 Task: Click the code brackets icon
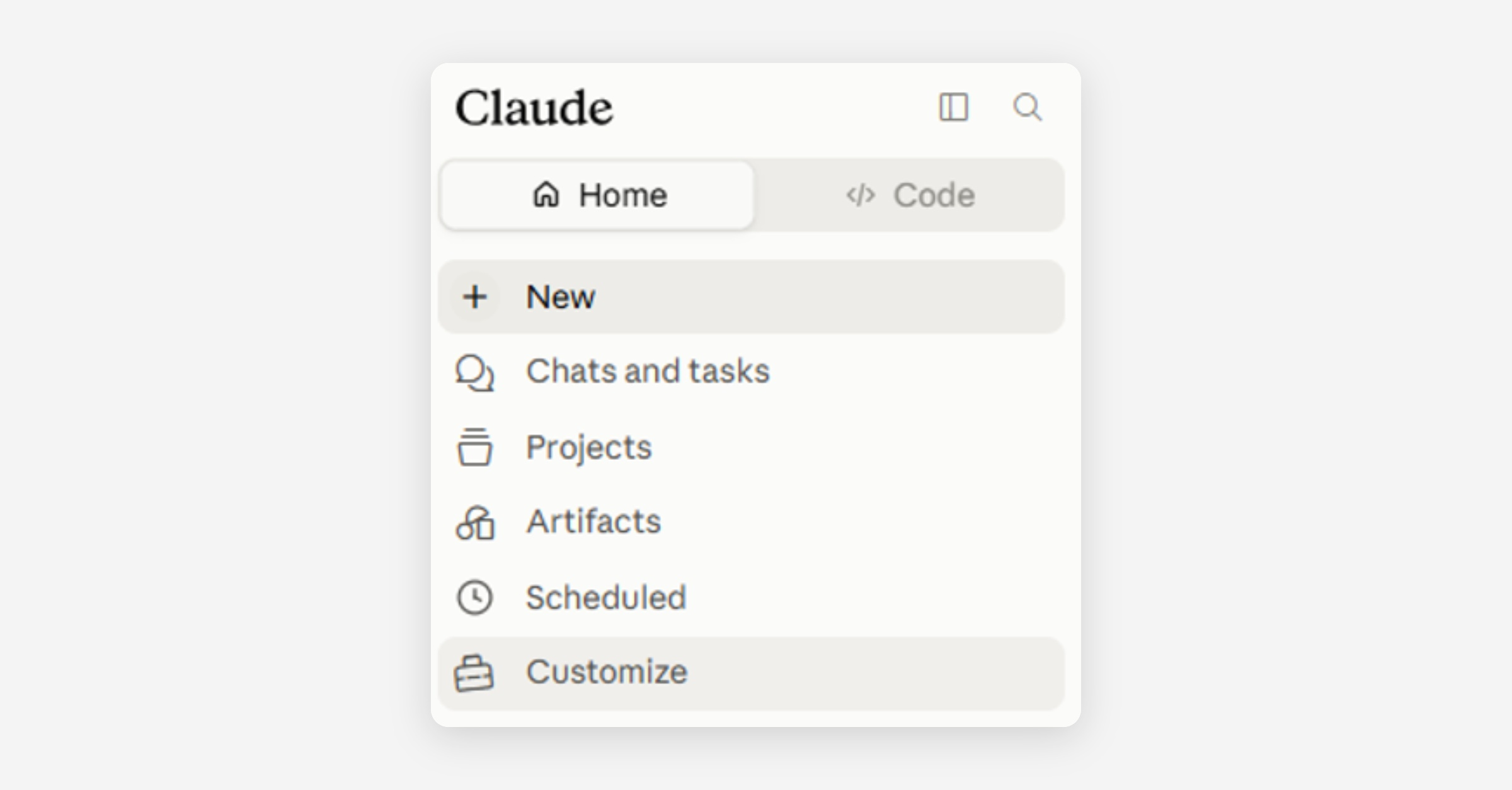point(861,195)
